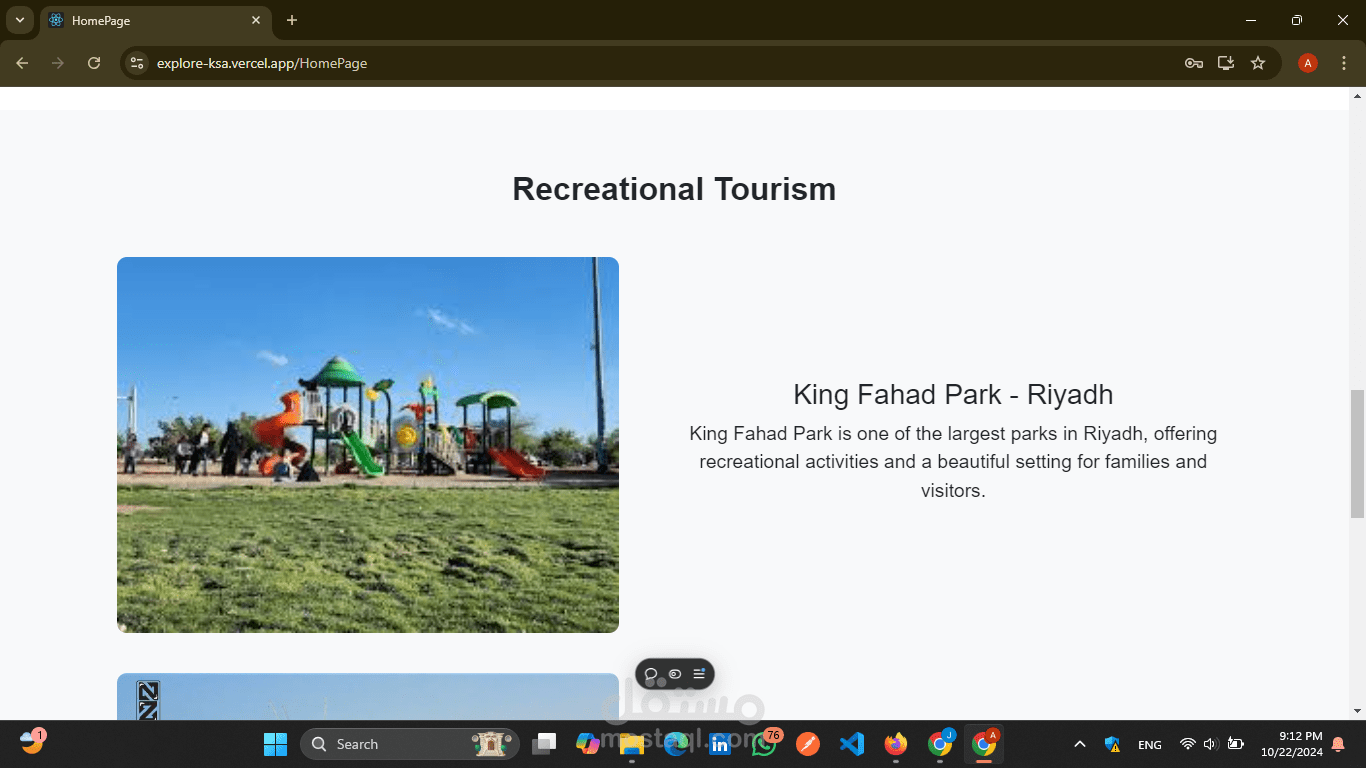This screenshot has width=1366, height=768.
Task: Restore down the Chrome window
Action: coord(1297,20)
